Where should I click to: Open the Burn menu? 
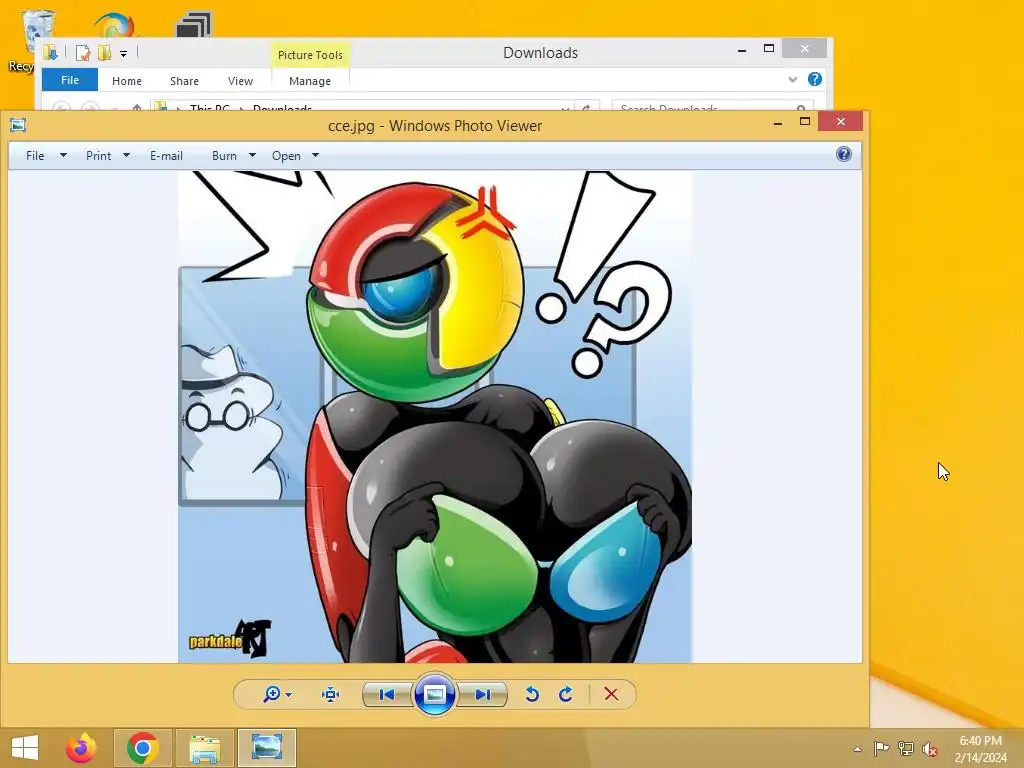[224, 155]
